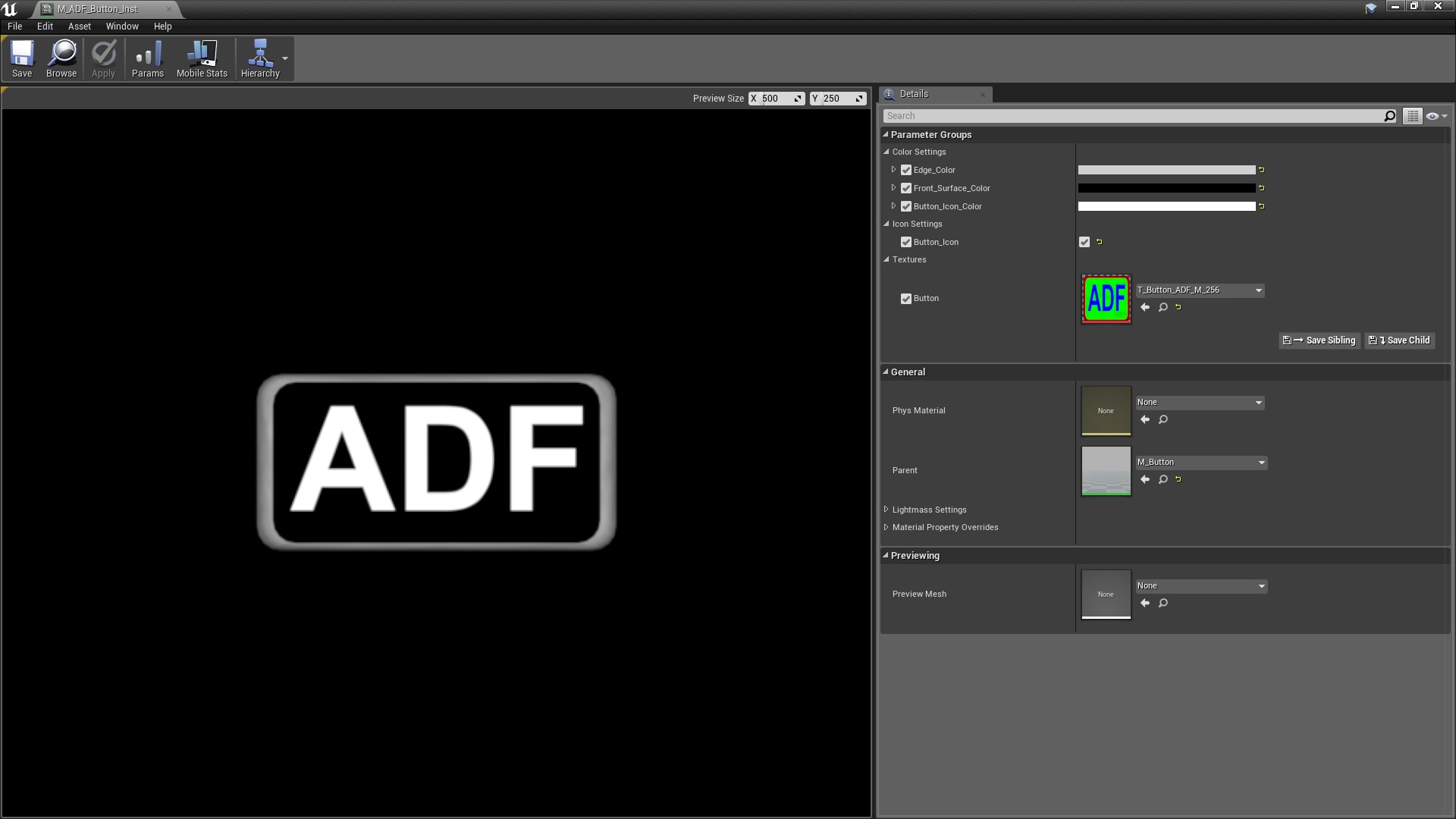
Task: Open the Hierarchy toolbar icon
Action: (260, 58)
